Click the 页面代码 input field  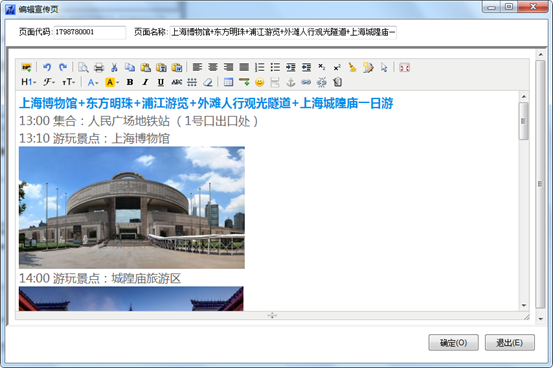coord(90,32)
